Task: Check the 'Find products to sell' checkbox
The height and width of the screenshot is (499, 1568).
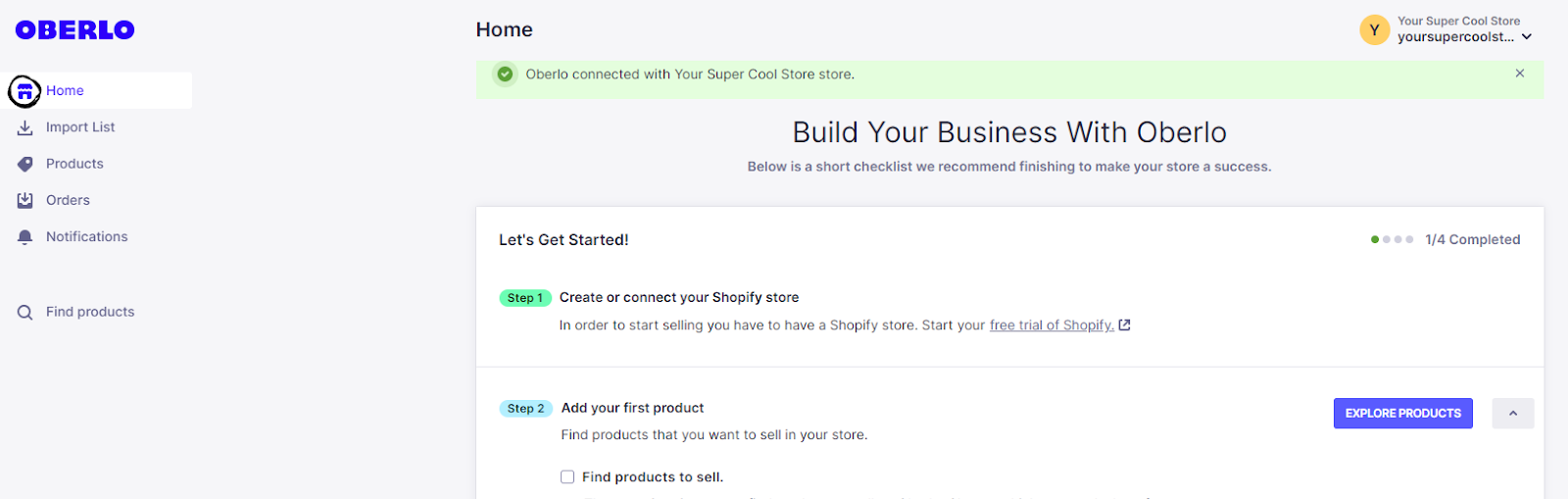Action: (x=567, y=477)
